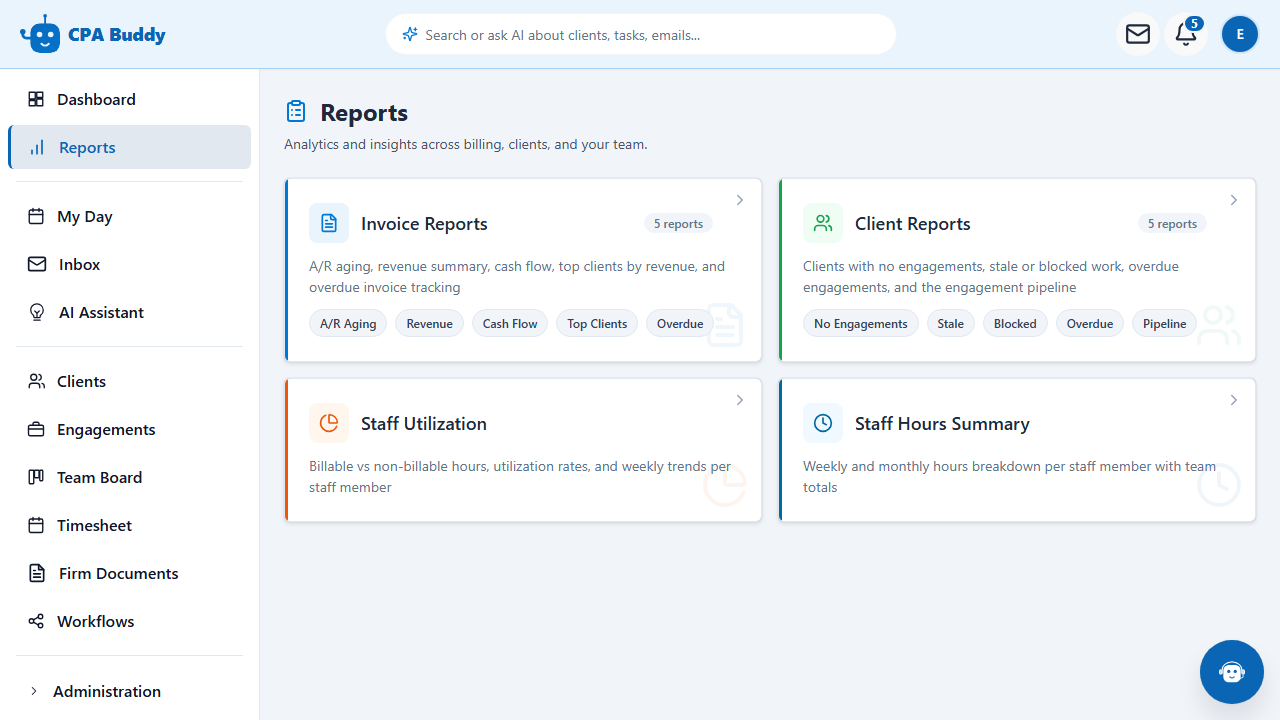Open the Blocked work report chip
The image size is (1280, 720).
pyautogui.click(x=1015, y=323)
